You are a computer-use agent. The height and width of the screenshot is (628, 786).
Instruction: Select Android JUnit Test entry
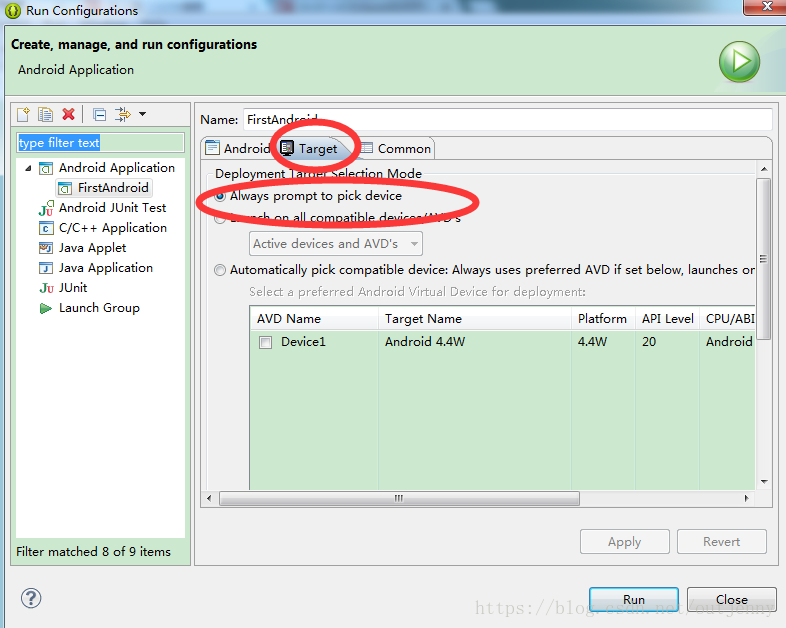tap(112, 207)
